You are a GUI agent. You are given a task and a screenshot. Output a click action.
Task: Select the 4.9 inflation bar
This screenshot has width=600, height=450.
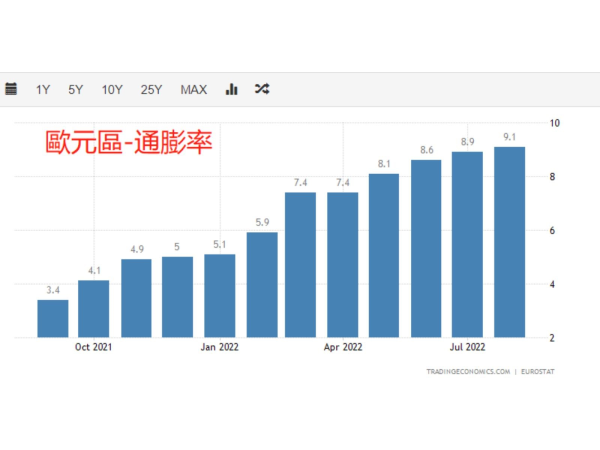pos(136,298)
